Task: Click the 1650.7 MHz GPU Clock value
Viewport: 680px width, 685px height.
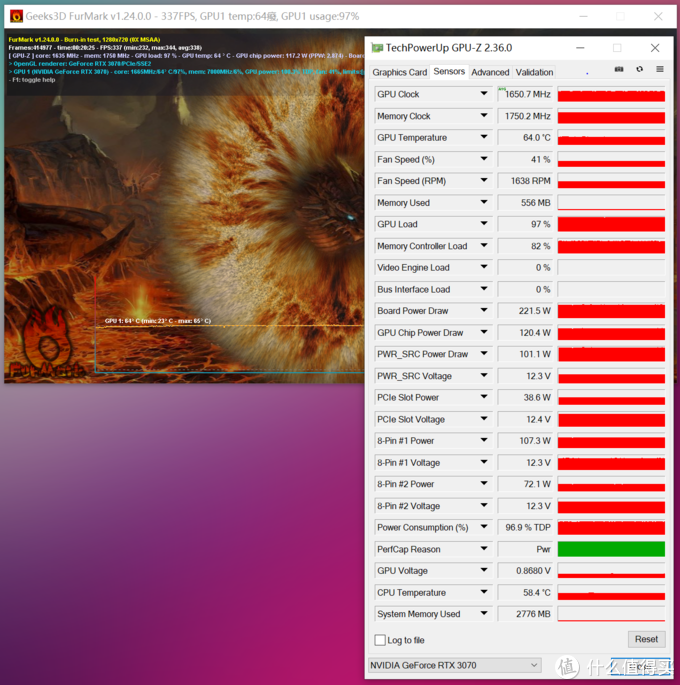Action: 525,94
